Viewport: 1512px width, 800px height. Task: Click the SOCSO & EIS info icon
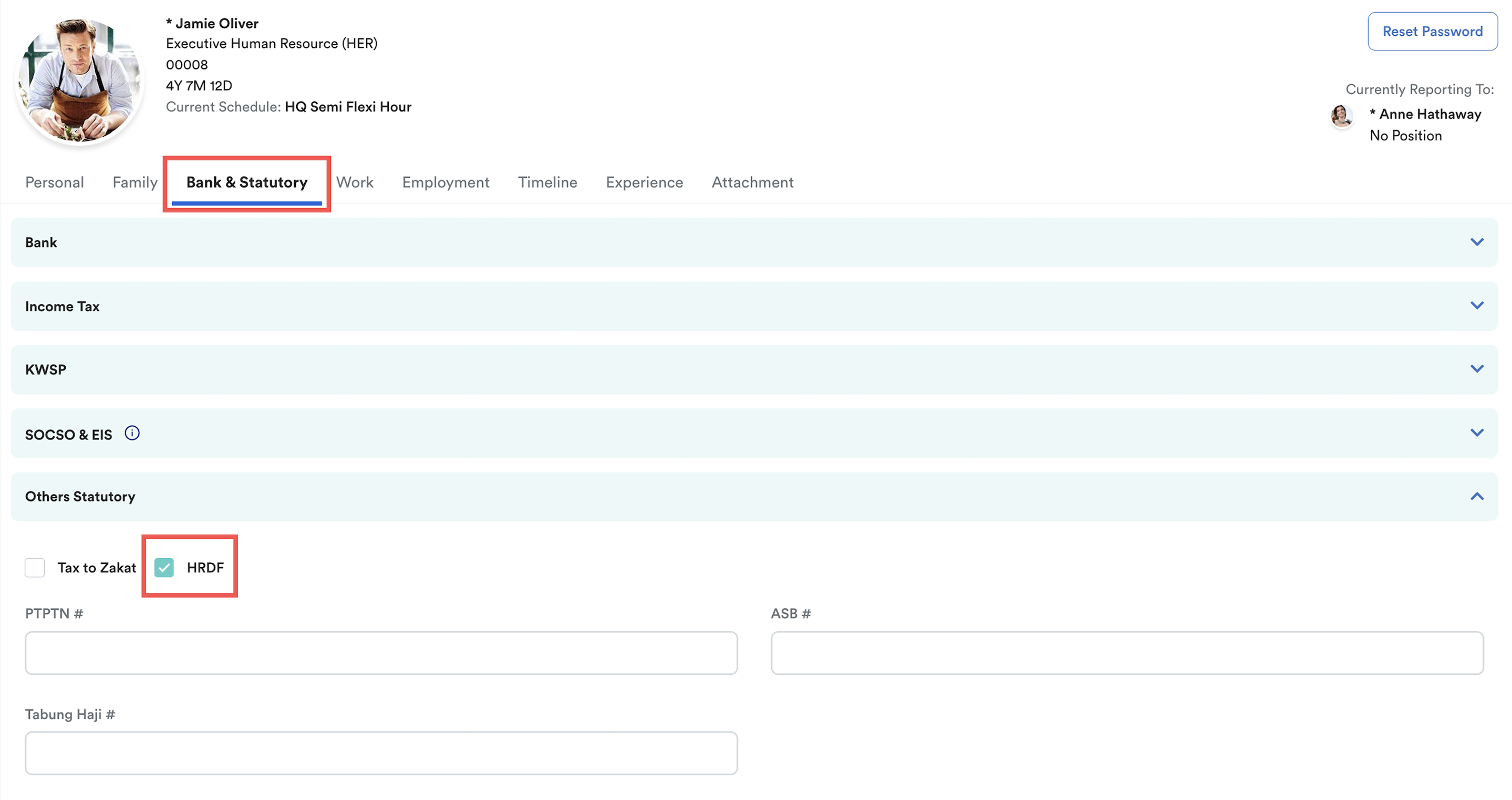(132, 434)
